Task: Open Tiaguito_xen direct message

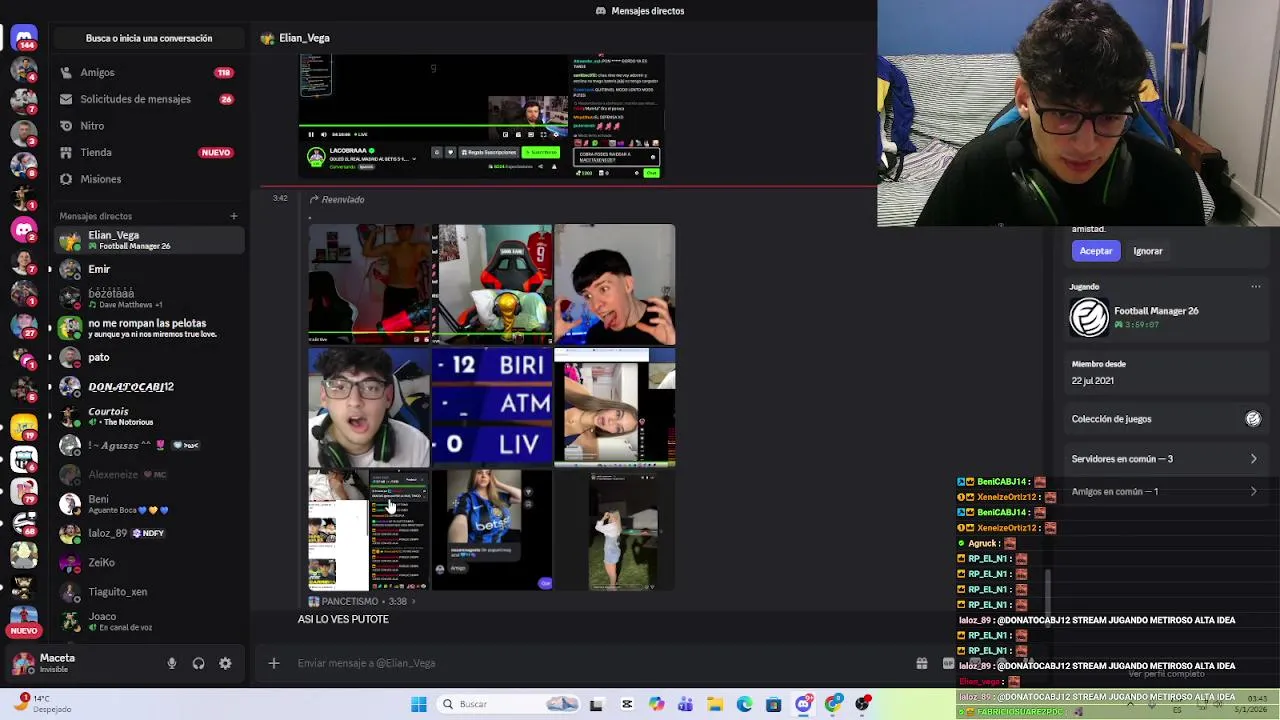Action: (x=148, y=591)
